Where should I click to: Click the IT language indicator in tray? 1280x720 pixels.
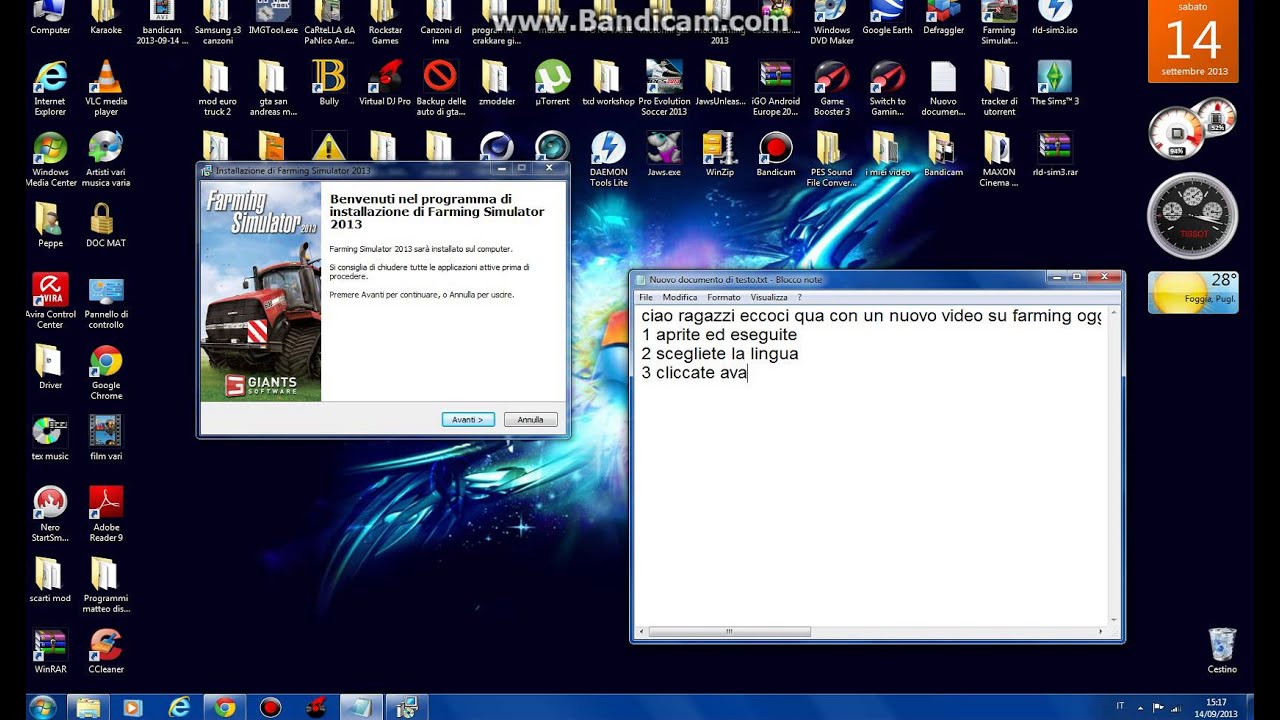(1119, 708)
